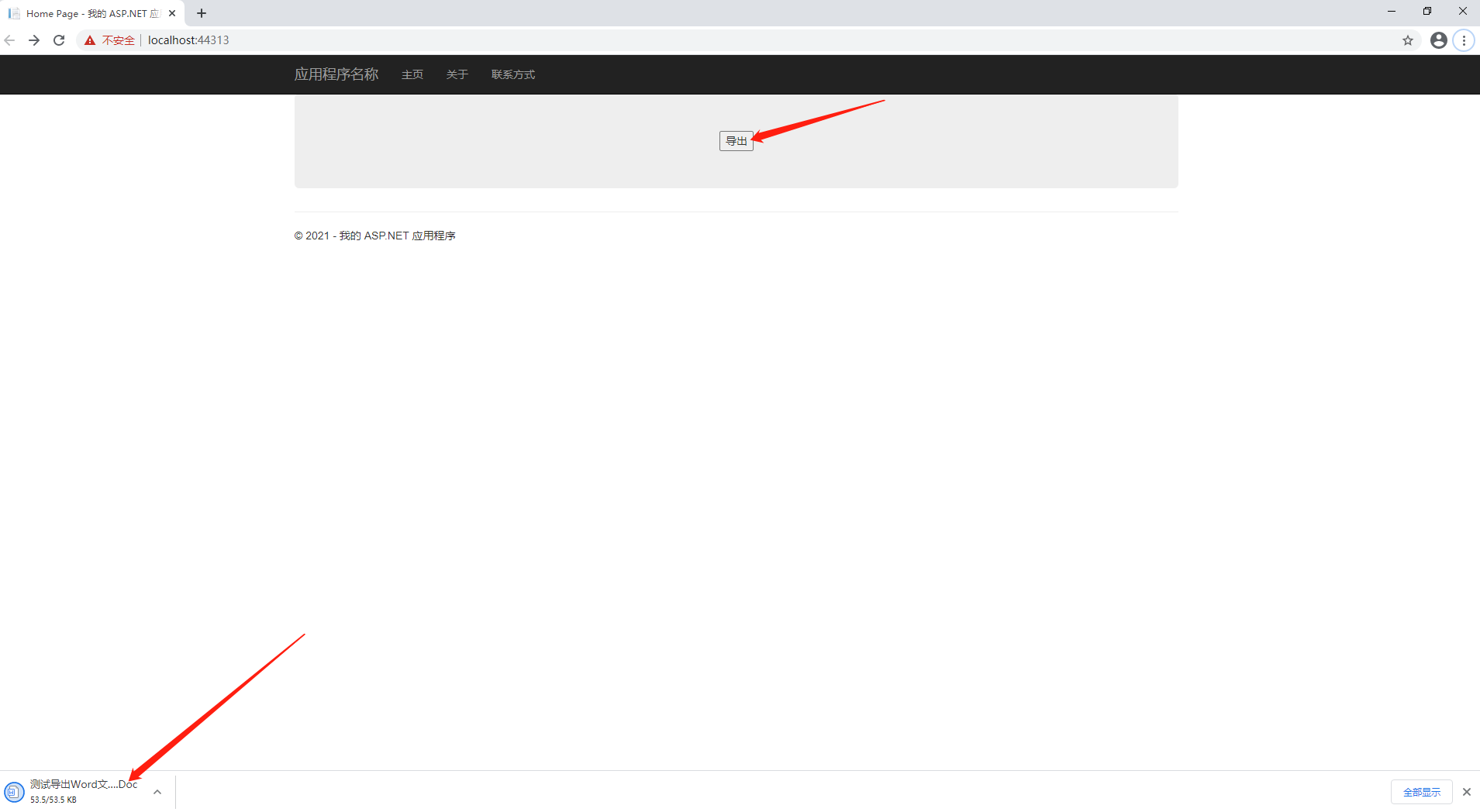Image resolution: width=1480 pixels, height=812 pixels.
Task: Open the 主页 navigation link
Action: 412,74
